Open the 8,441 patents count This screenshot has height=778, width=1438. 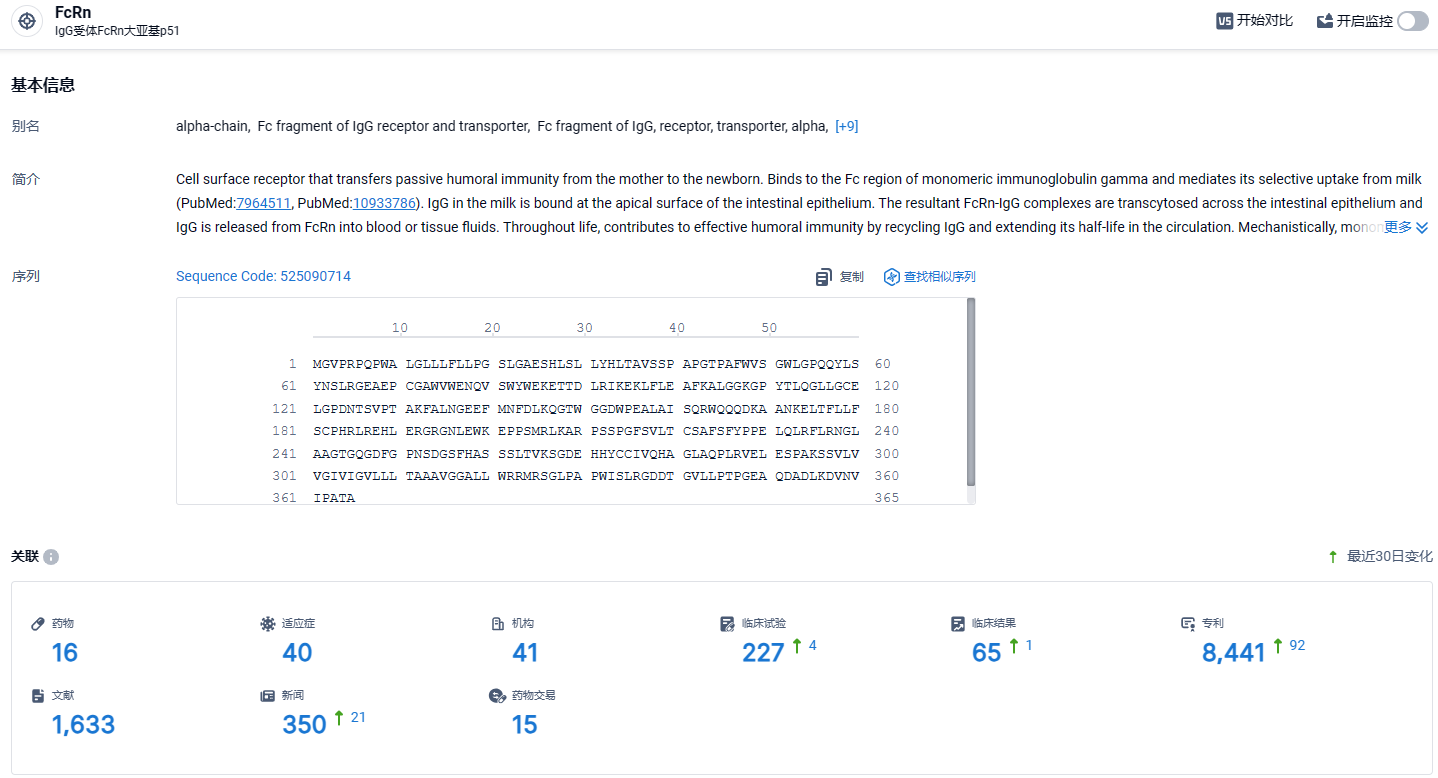(x=1234, y=653)
